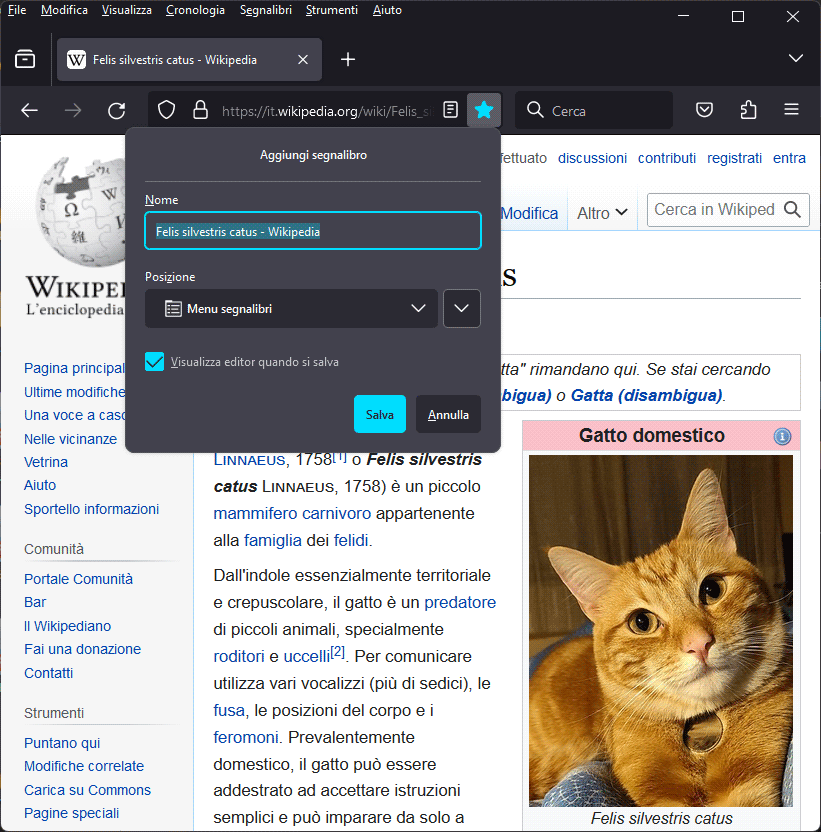Expand the folder tree chevron button
This screenshot has height=832, width=821.
(x=462, y=309)
